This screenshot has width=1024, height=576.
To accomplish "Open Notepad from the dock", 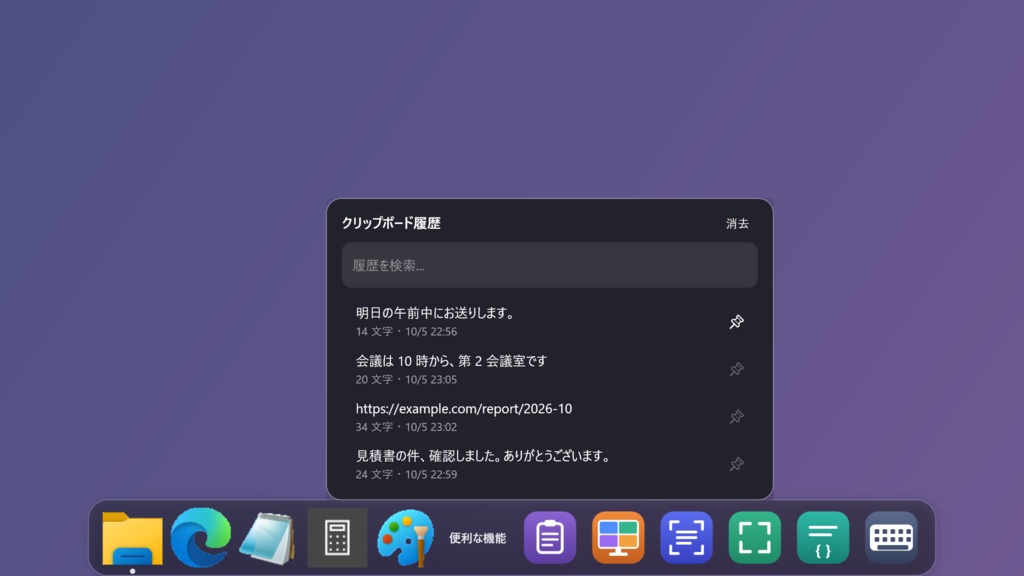I will tap(268, 538).
